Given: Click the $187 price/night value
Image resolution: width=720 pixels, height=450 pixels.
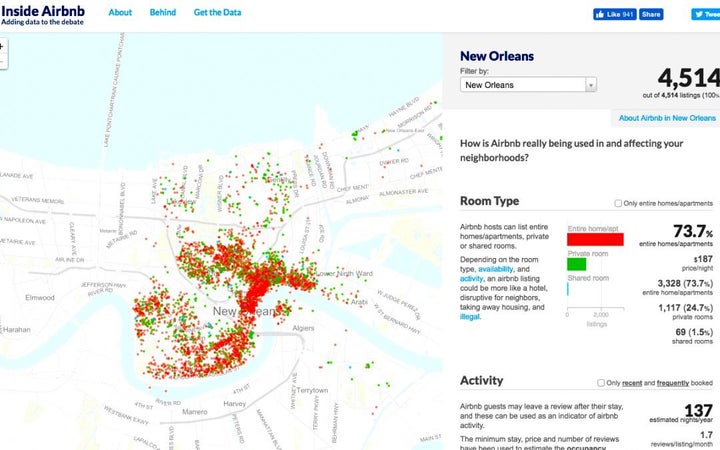Looking at the screenshot, I should point(703,259).
